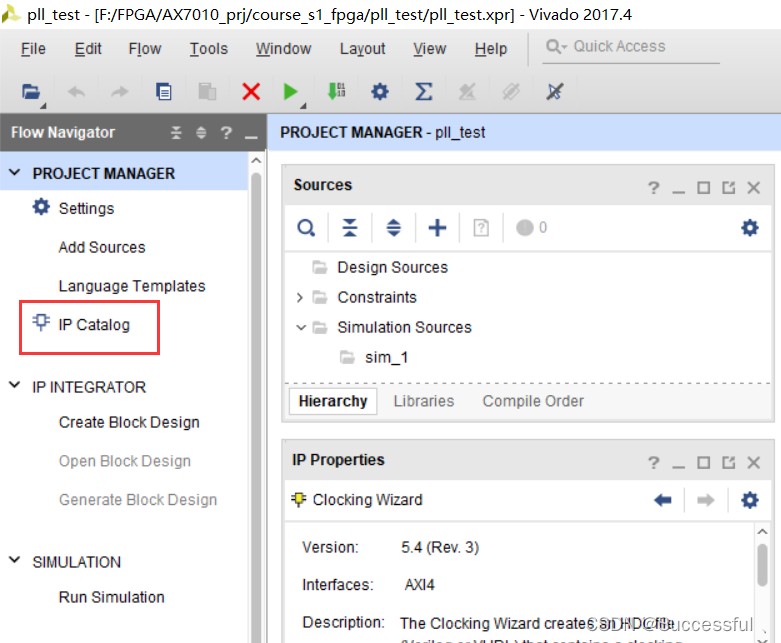Image resolution: width=781 pixels, height=643 pixels.
Task: Click IP Properties forward arrow
Action: point(705,500)
